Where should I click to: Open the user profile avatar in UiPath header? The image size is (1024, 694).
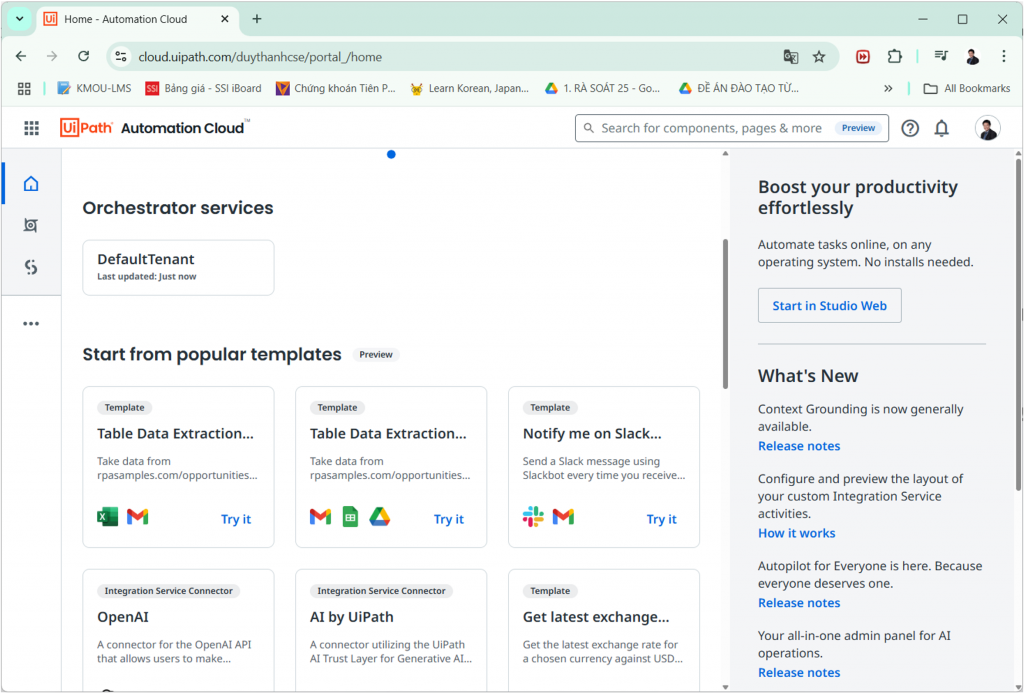pyautogui.click(x=987, y=128)
